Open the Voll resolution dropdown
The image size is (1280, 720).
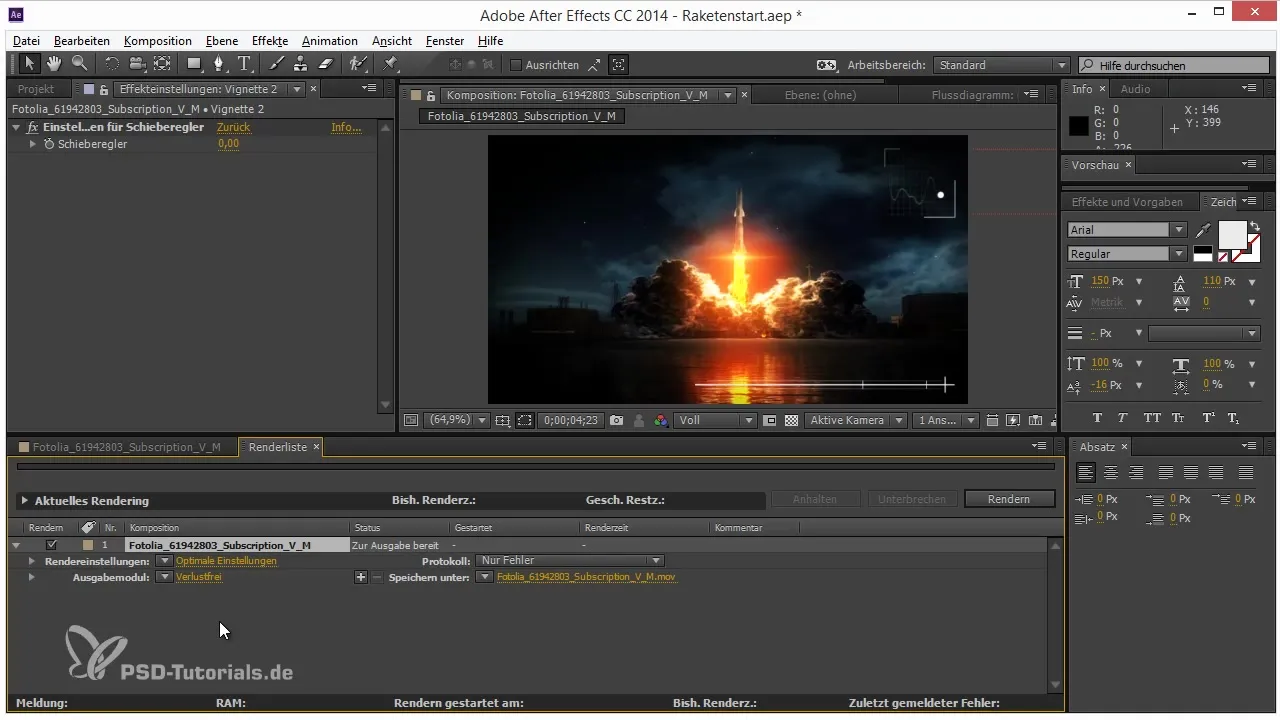pyautogui.click(x=716, y=421)
